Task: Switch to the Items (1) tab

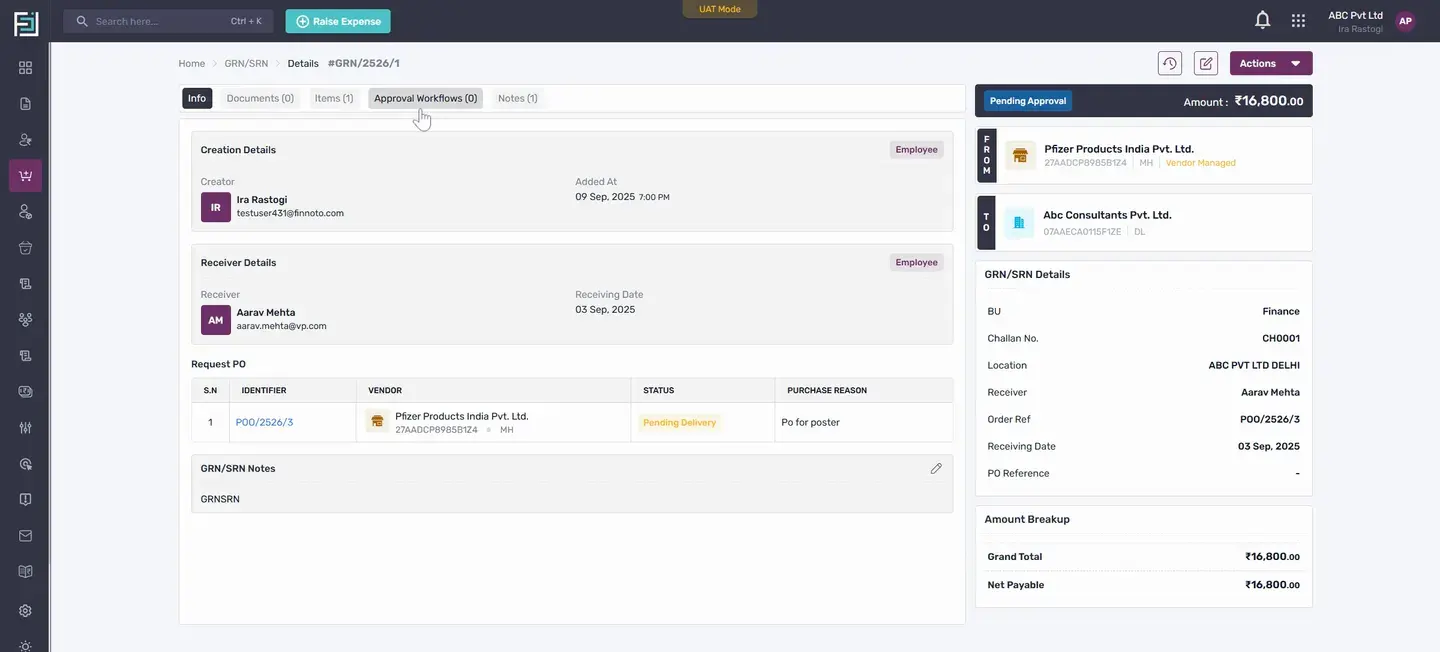Action: tap(334, 98)
